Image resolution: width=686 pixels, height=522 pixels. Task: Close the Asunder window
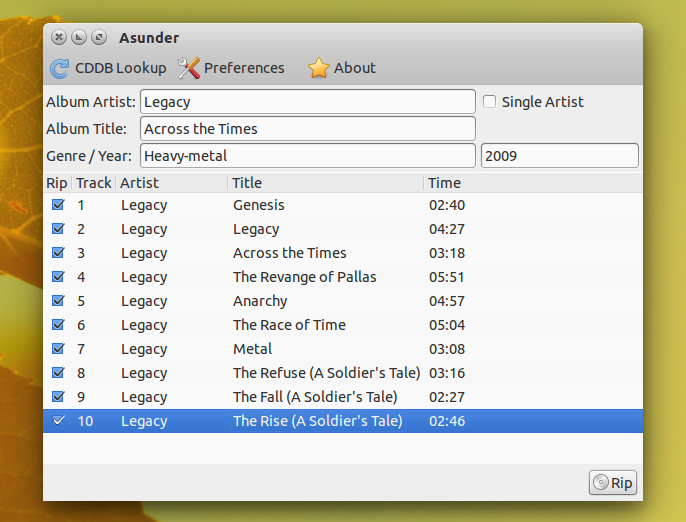point(59,38)
